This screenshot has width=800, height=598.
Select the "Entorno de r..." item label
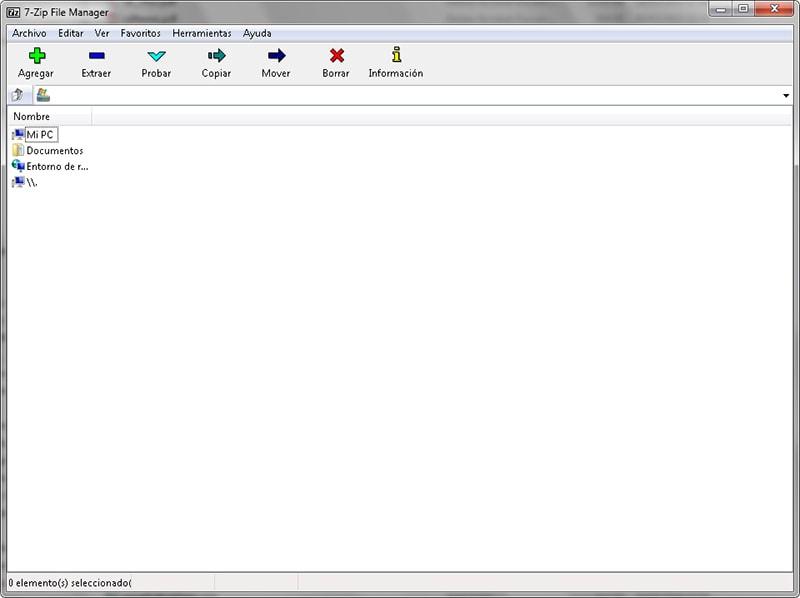click(x=57, y=166)
